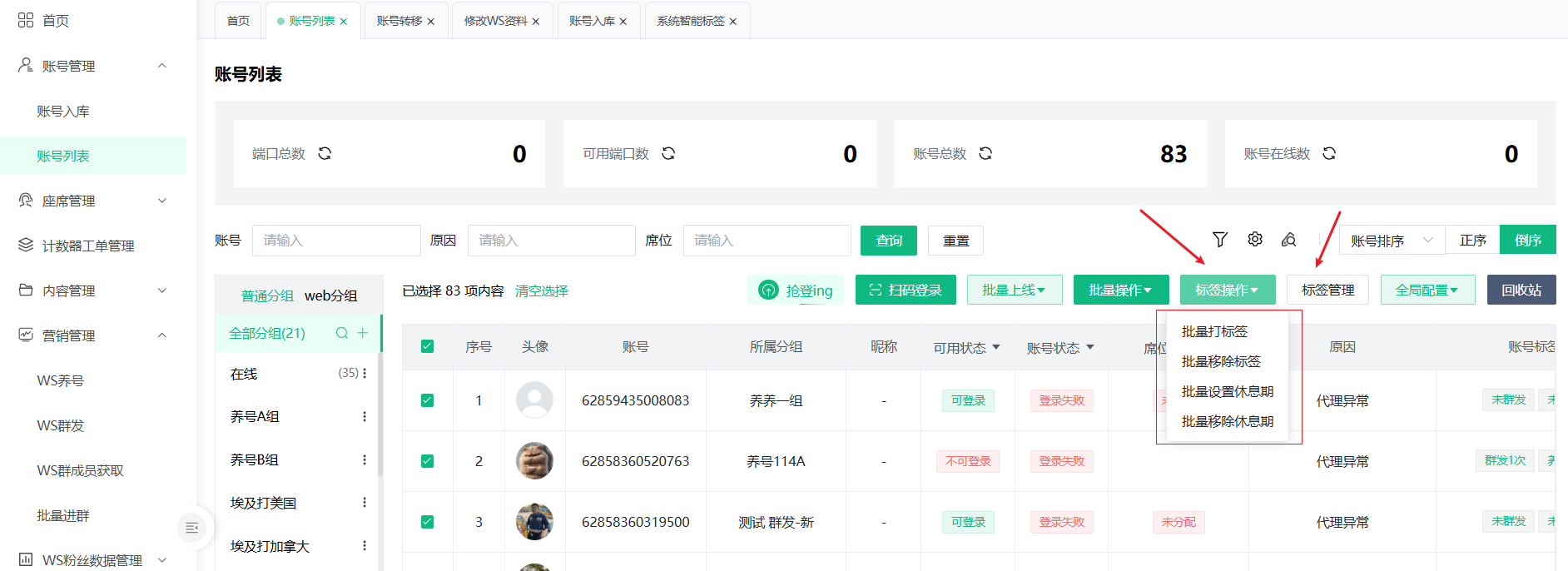Click the 清空选择 link

point(542,290)
